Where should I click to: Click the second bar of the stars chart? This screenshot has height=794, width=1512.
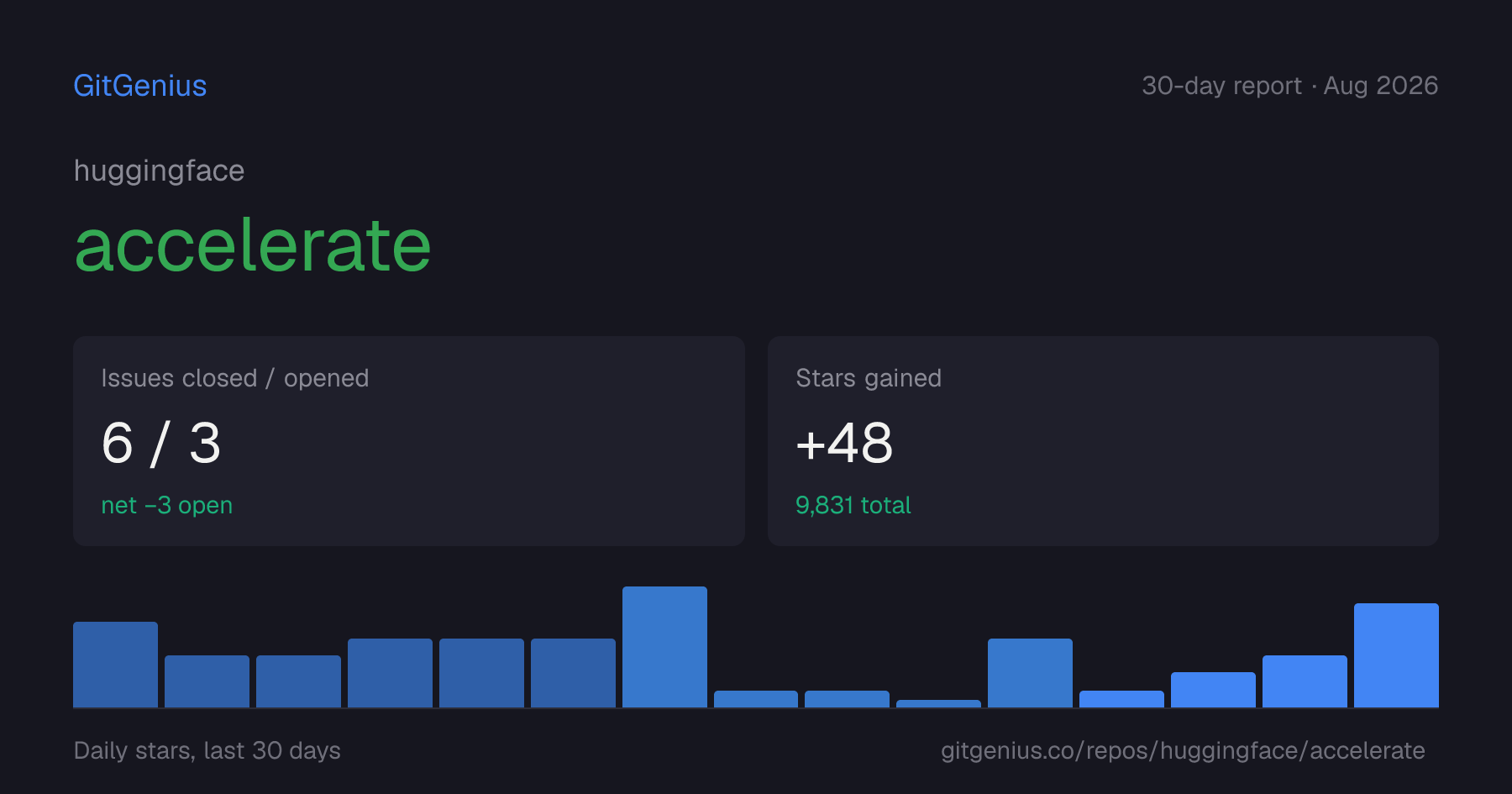(x=207, y=681)
